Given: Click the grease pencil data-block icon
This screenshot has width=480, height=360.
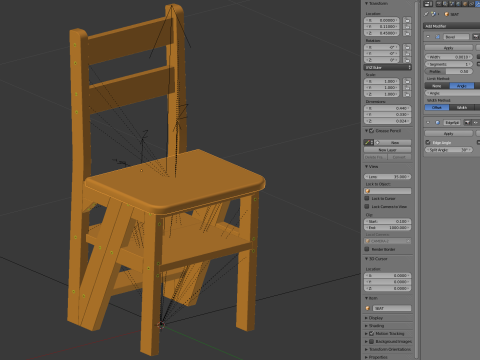Looking at the screenshot, I should coord(368,143).
